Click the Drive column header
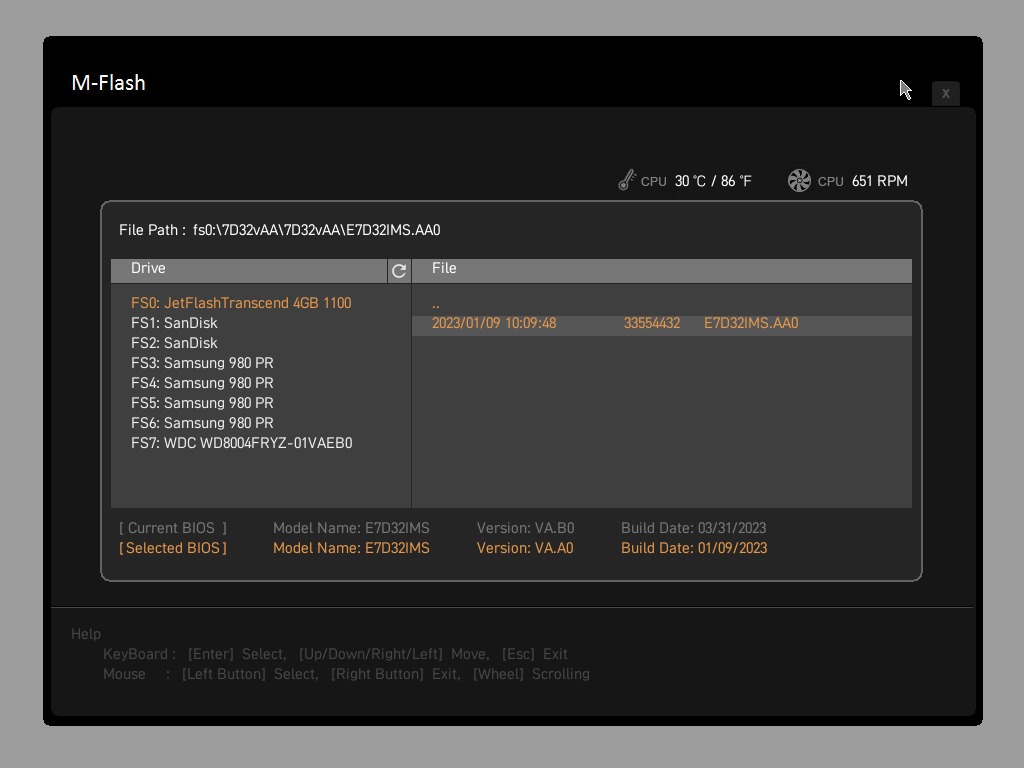The image size is (1024, 768). 149,268
